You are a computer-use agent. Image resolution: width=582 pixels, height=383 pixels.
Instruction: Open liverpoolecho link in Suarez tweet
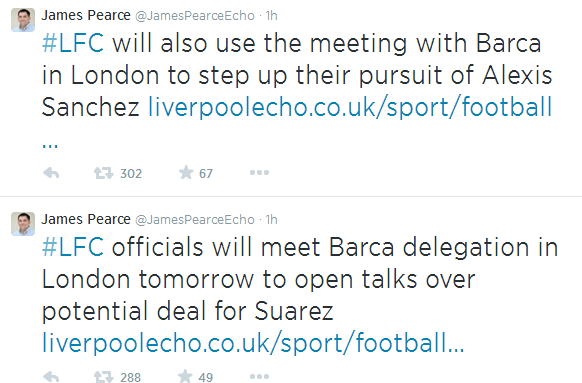click(253, 342)
